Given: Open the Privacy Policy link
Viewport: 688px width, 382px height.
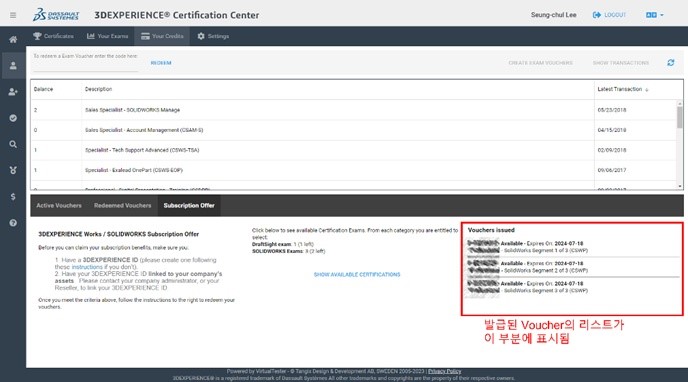Looking at the screenshot, I should (x=444, y=371).
